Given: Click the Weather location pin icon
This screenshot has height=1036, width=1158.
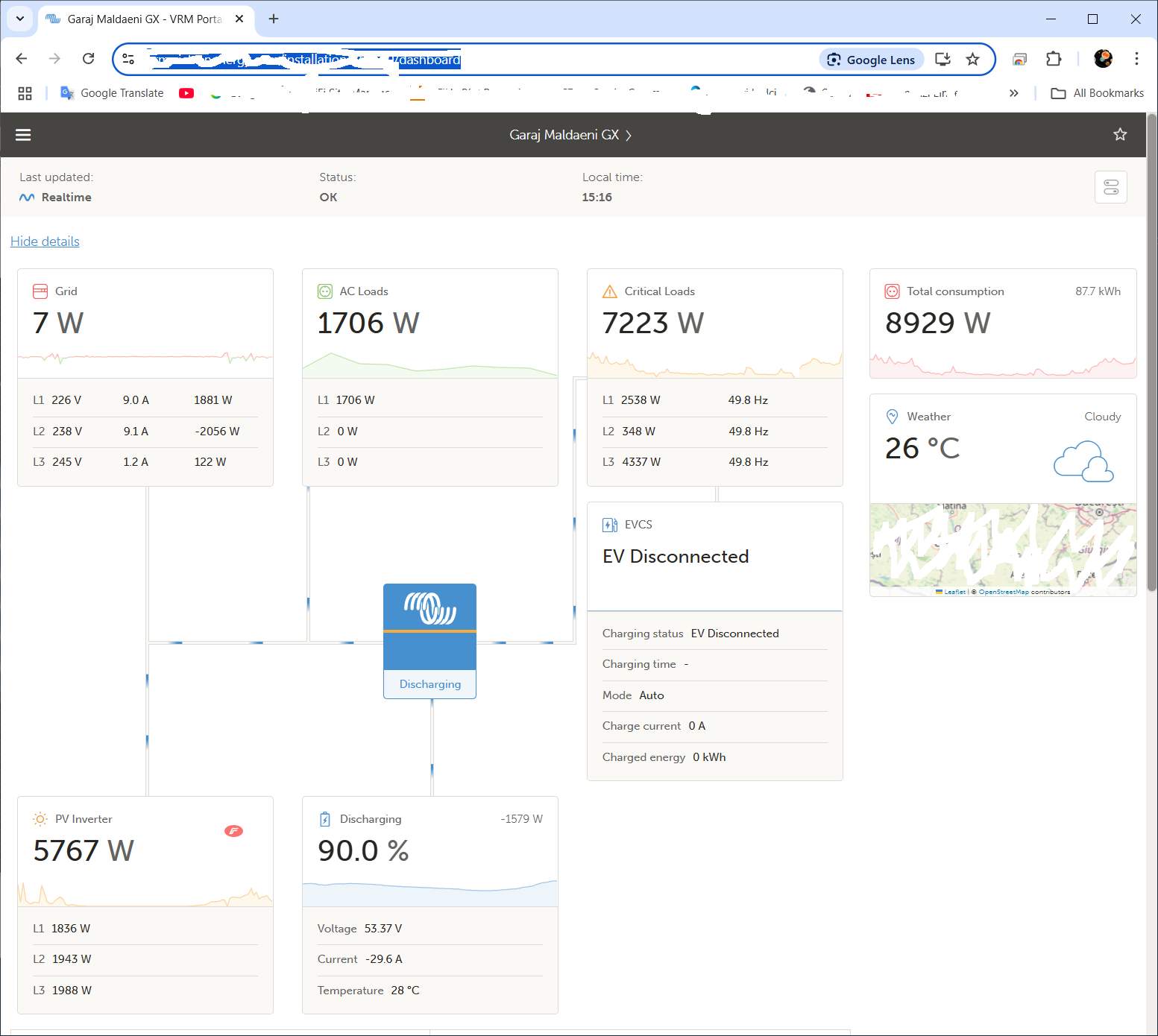Looking at the screenshot, I should pos(892,417).
